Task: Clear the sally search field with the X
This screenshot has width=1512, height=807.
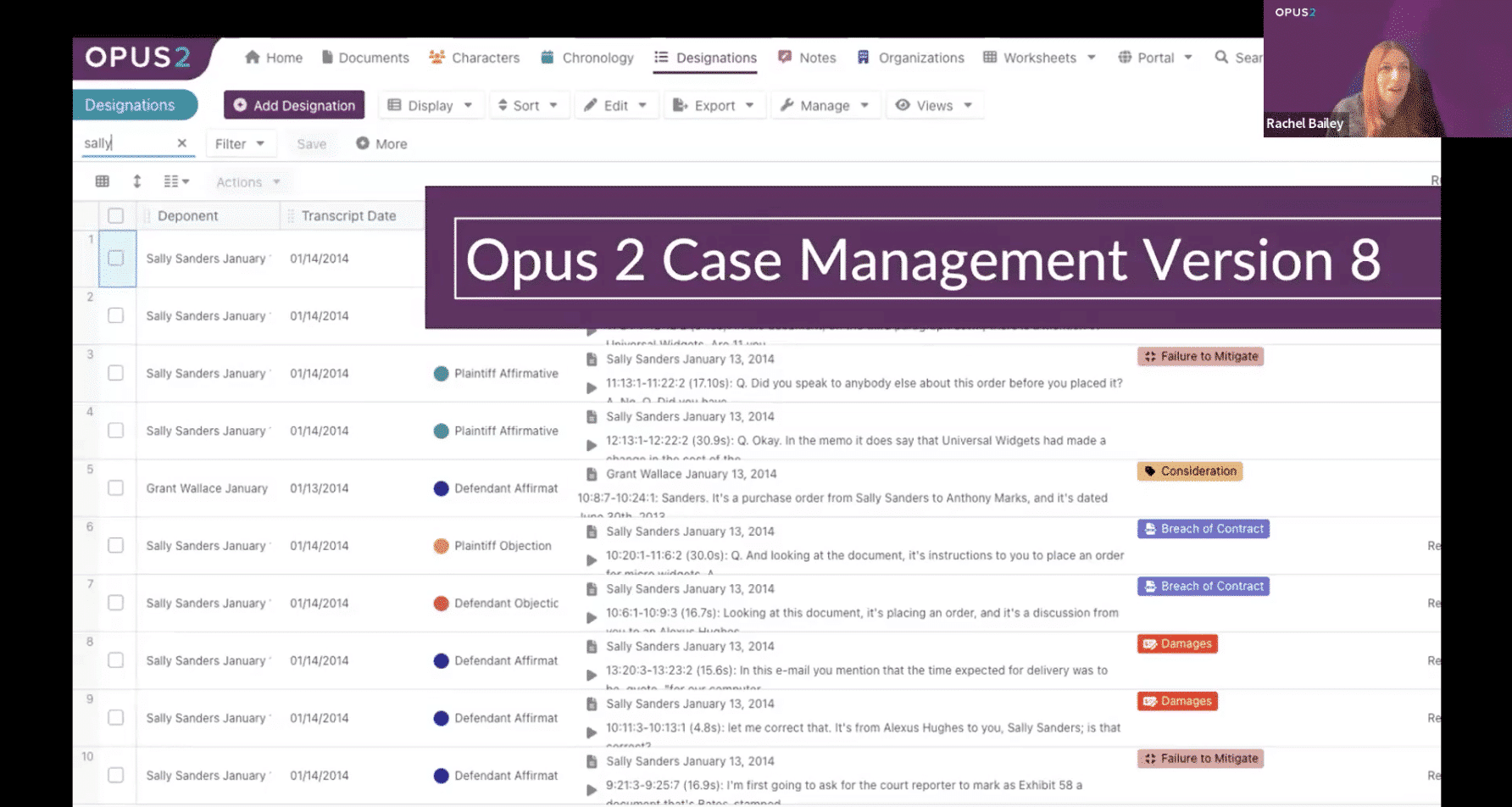Action: tap(181, 142)
